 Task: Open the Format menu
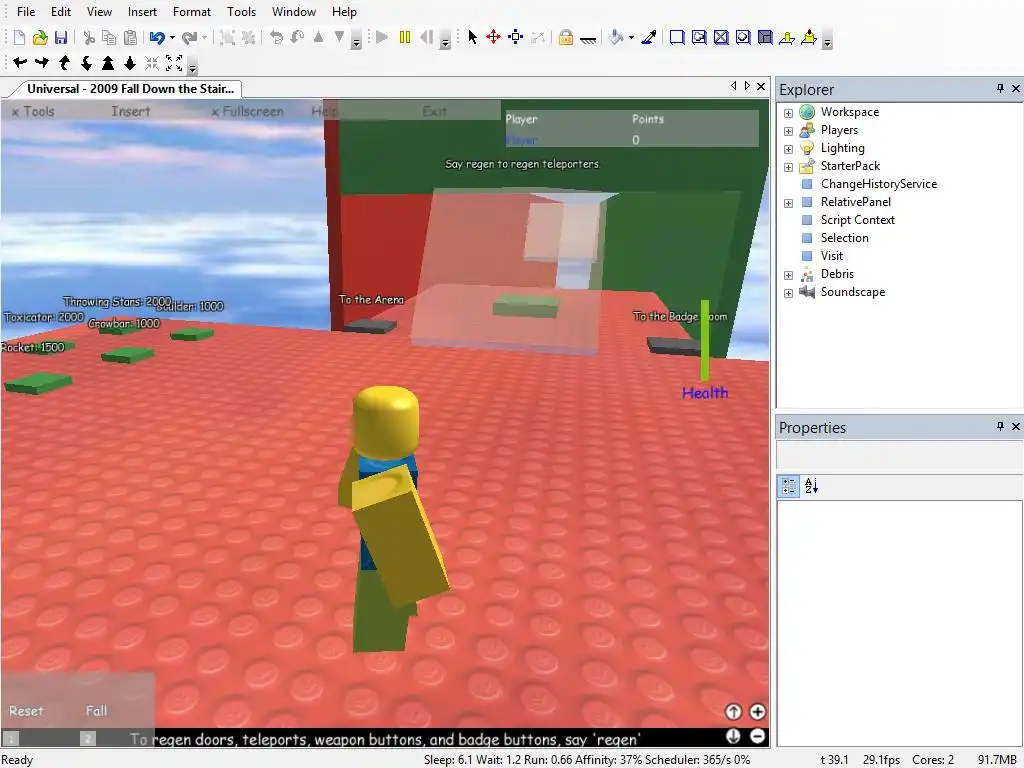[x=192, y=12]
